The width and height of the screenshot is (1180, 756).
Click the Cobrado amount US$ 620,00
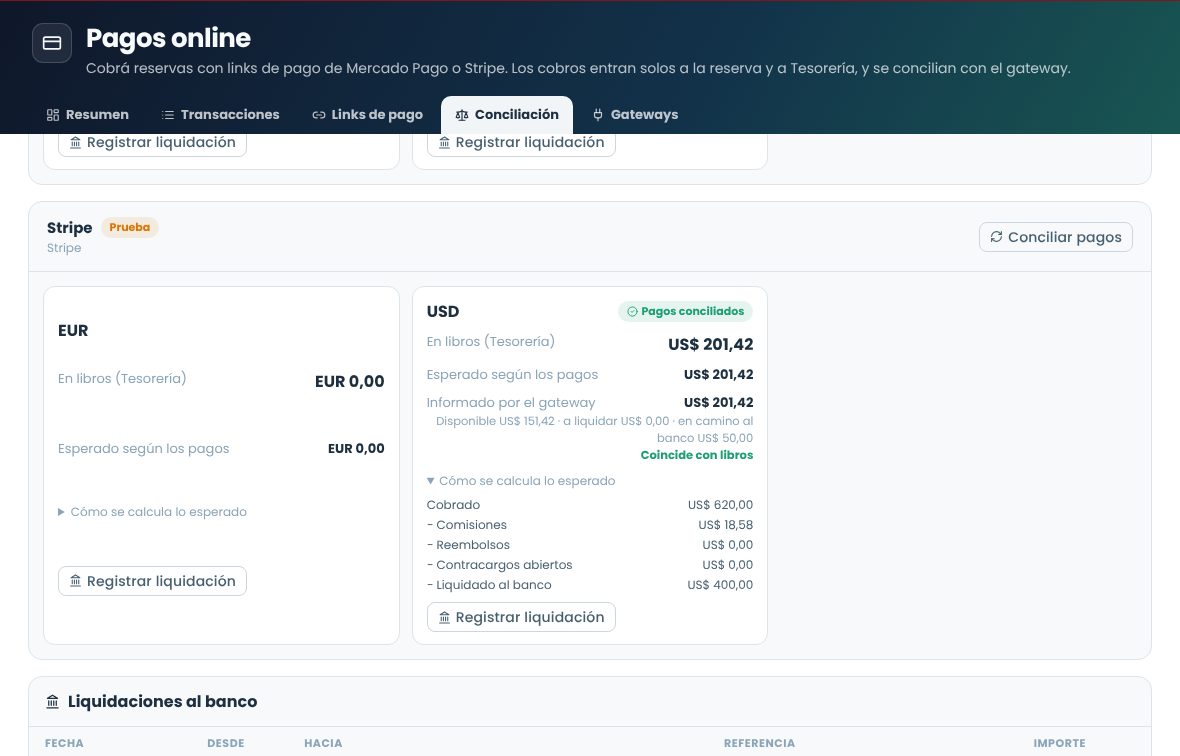[x=720, y=505]
